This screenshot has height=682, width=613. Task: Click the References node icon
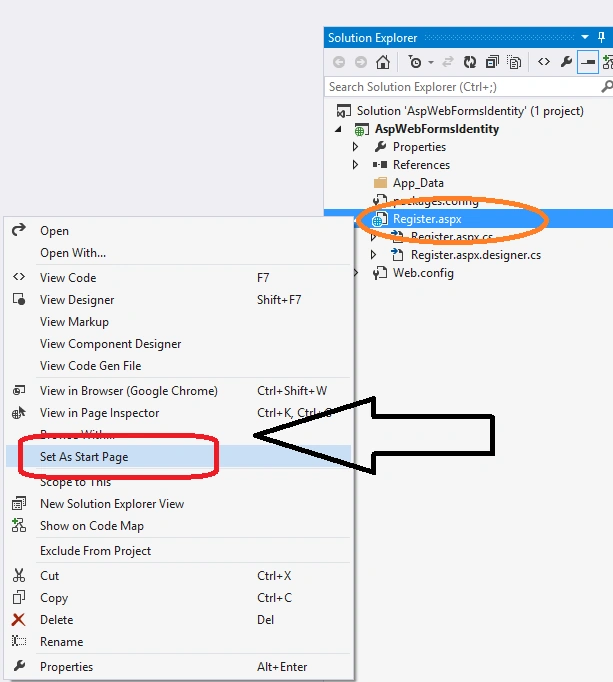coord(380,165)
